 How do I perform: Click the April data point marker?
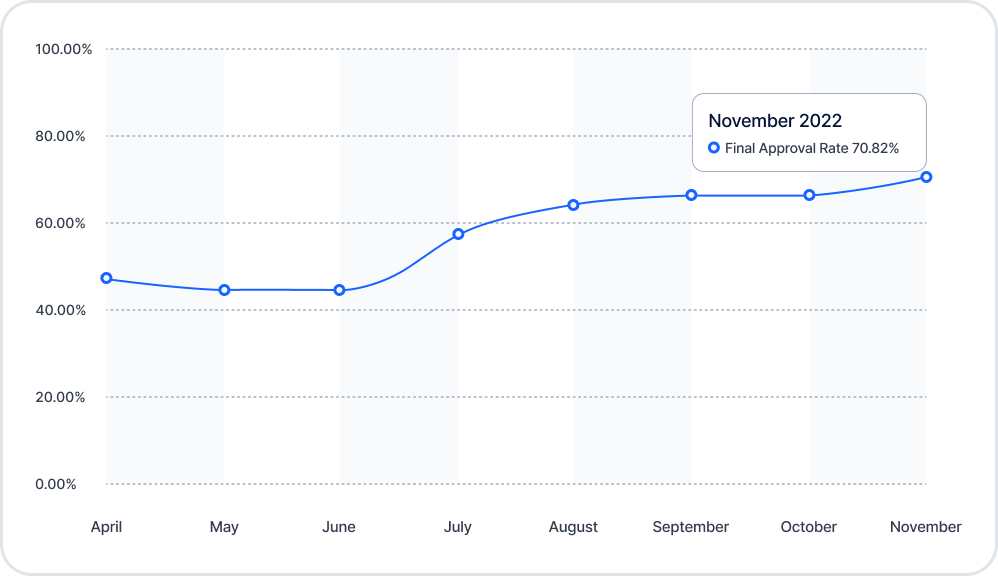coord(107,278)
